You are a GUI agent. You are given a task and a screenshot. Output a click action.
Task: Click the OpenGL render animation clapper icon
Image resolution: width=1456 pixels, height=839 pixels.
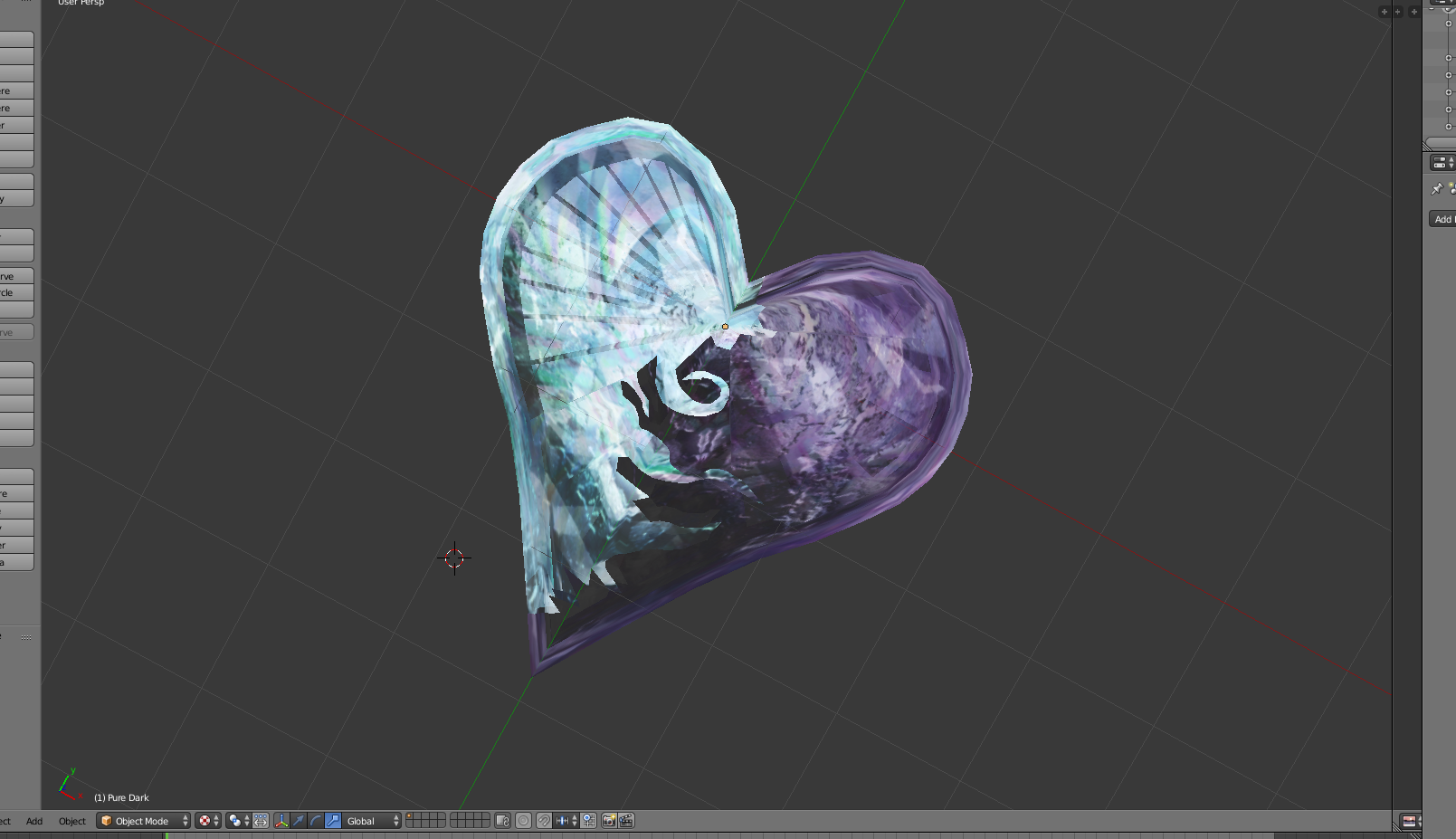click(x=625, y=821)
